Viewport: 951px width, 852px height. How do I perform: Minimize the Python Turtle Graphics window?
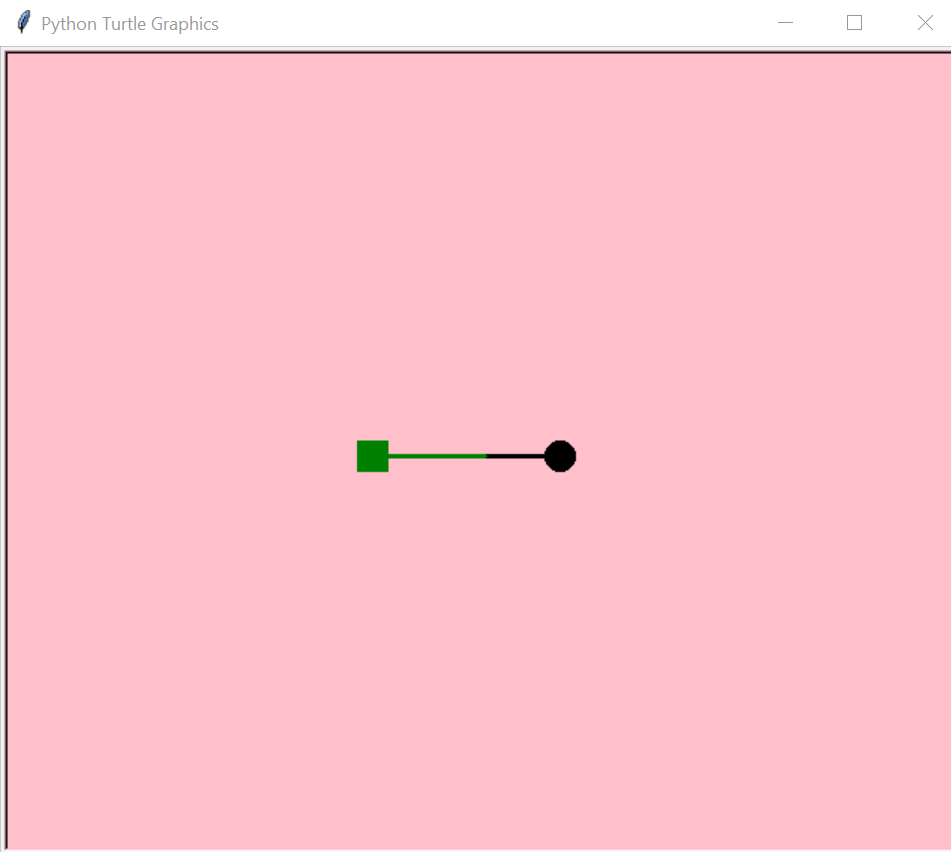785,23
